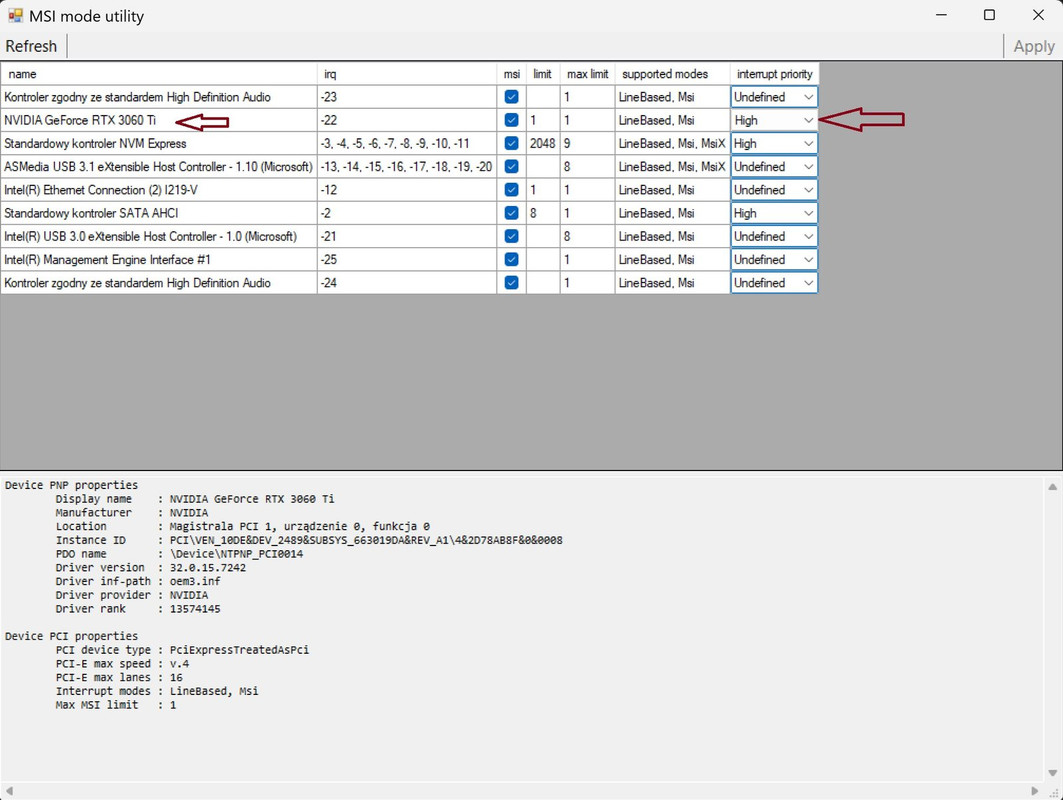Viewport: 1063px width, 800px height.
Task: Click LineBased, Msi, MsiX cell of NVM Express
Action: tap(673, 143)
